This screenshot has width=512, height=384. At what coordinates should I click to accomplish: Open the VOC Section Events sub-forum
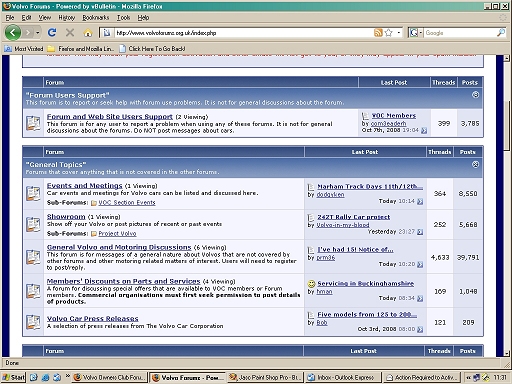pos(127,203)
